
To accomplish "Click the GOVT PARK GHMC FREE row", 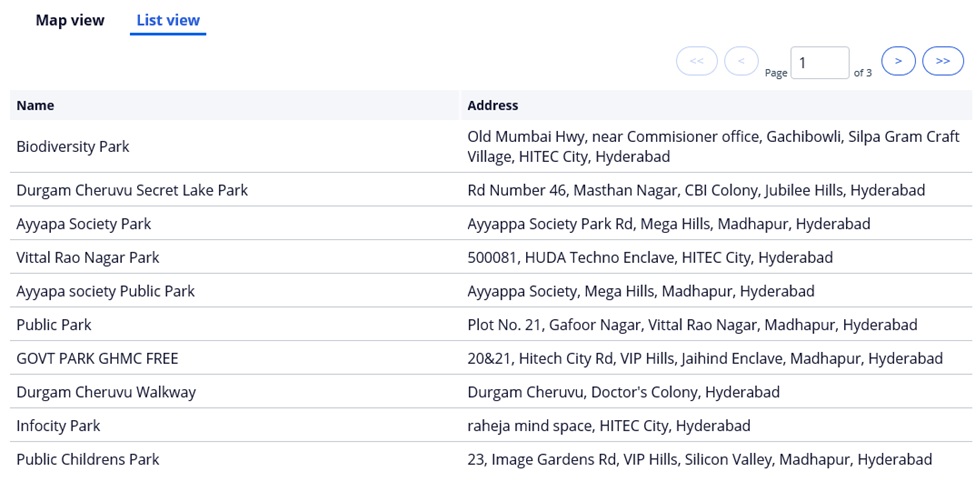I will point(491,358).
